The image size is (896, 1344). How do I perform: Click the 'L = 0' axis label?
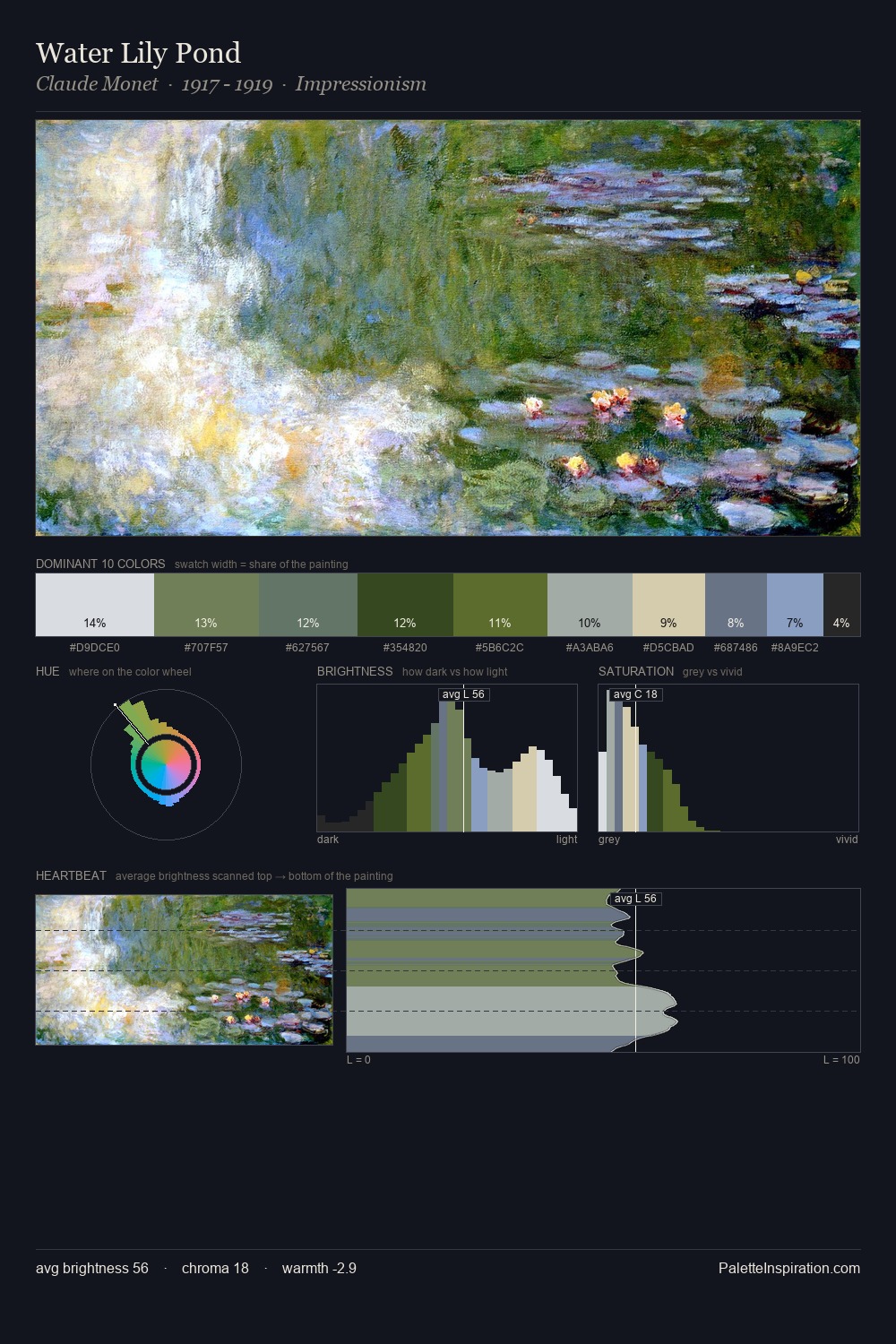(358, 1060)
